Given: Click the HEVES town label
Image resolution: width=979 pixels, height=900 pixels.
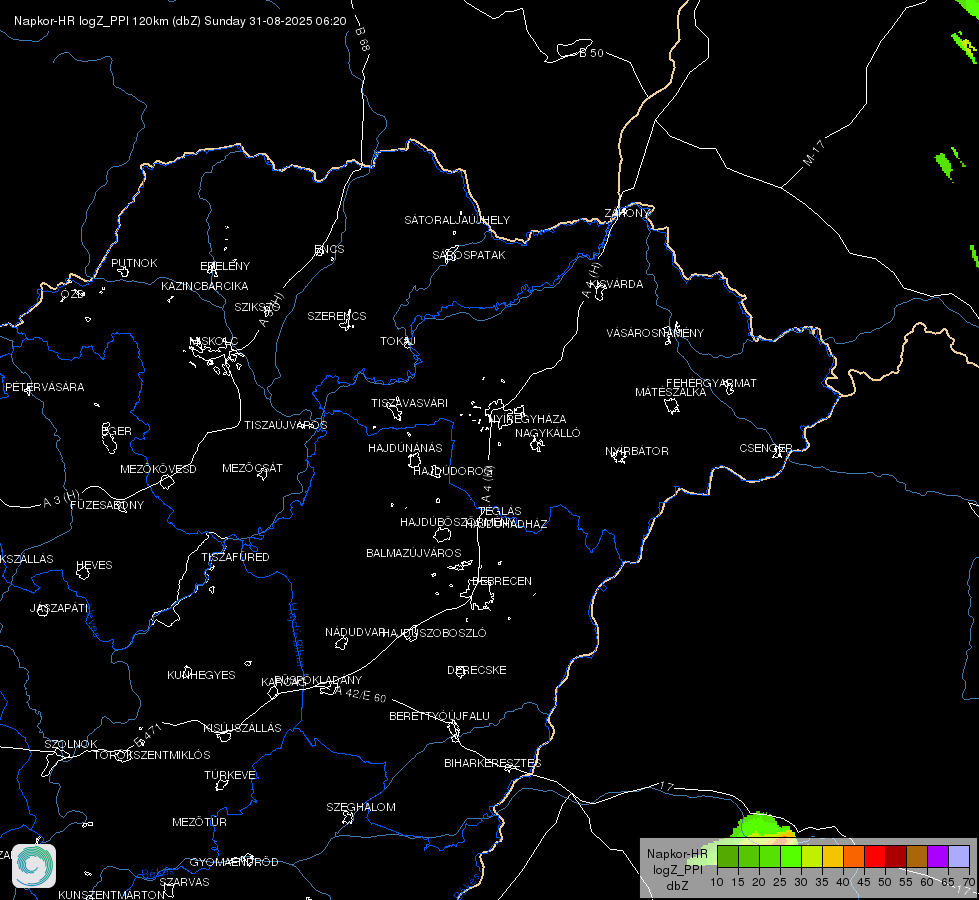Looking at the screenshot, I should 94,565.
